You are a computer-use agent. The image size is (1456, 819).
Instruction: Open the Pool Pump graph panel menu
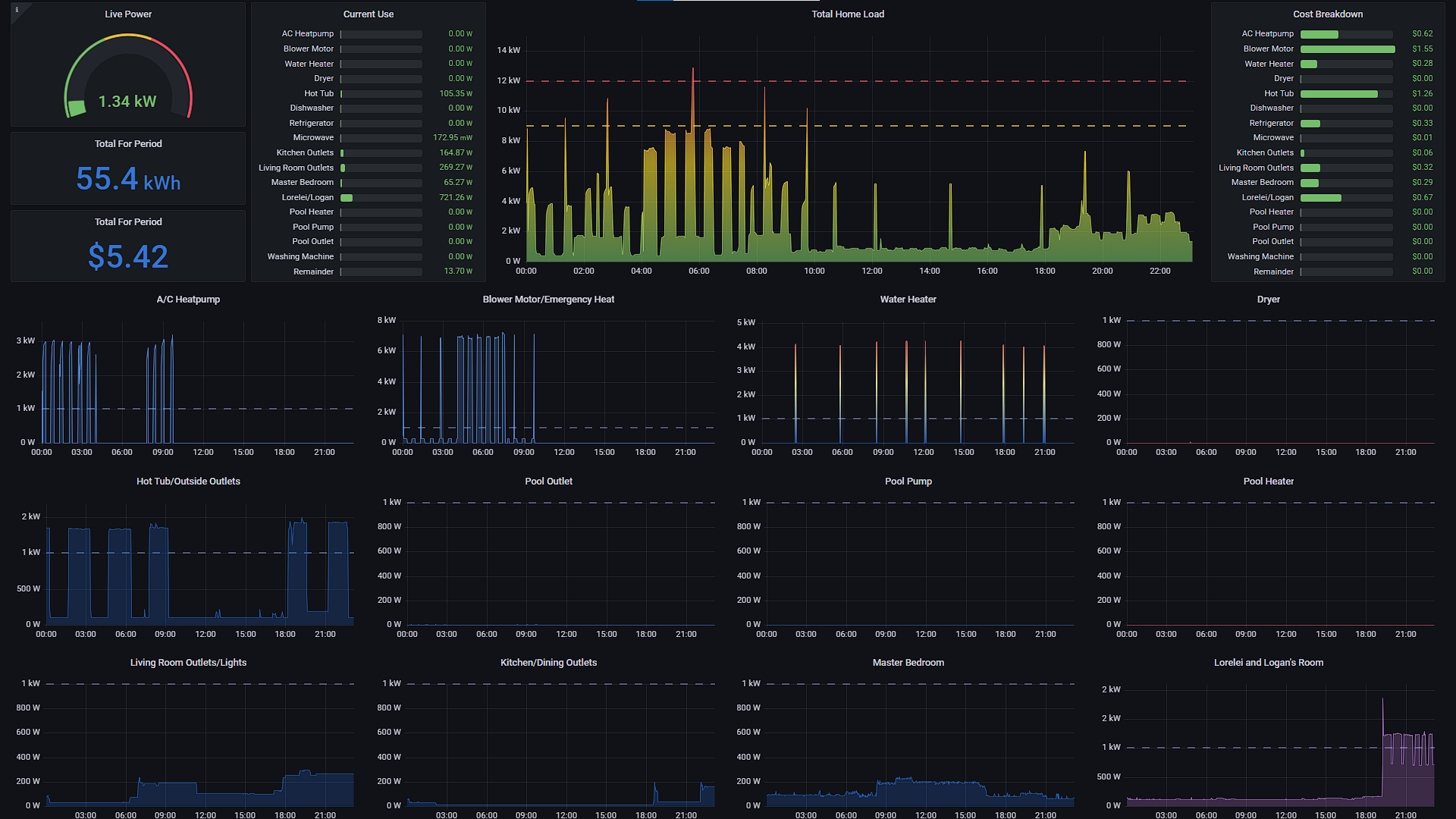pos(908,482)
